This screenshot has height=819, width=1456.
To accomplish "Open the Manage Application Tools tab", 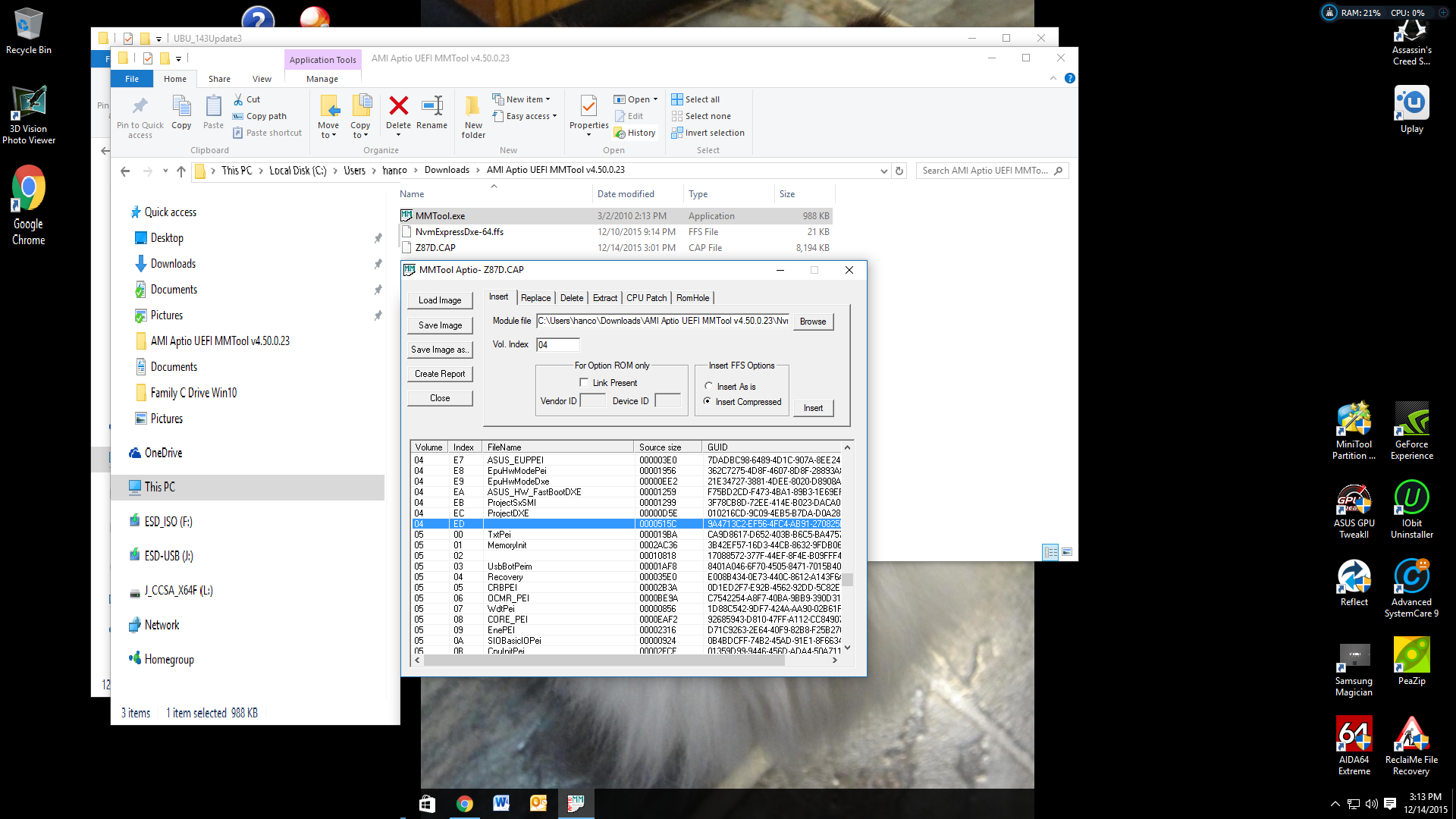I will (322, 79).
